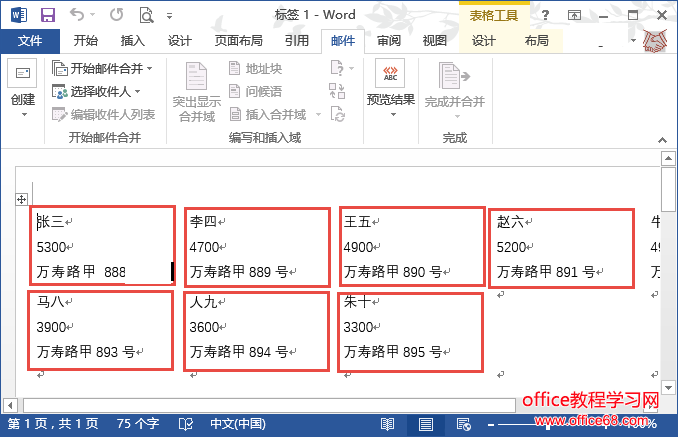Click the language 中文(中国) indicator
This screenshot has width=678, height=437.
tap(238, 424)
